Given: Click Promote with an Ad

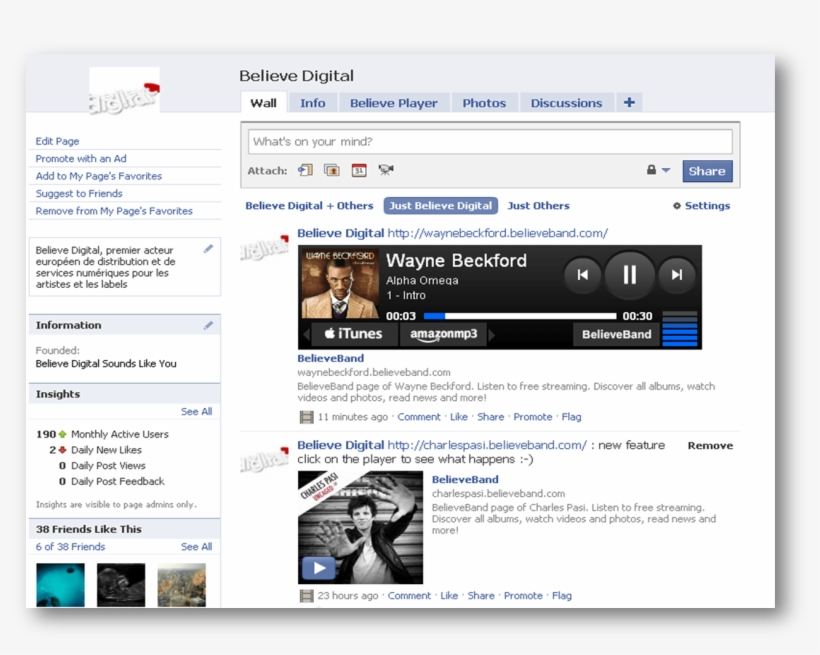Looking at the screenshot, I should click(81, 159).
